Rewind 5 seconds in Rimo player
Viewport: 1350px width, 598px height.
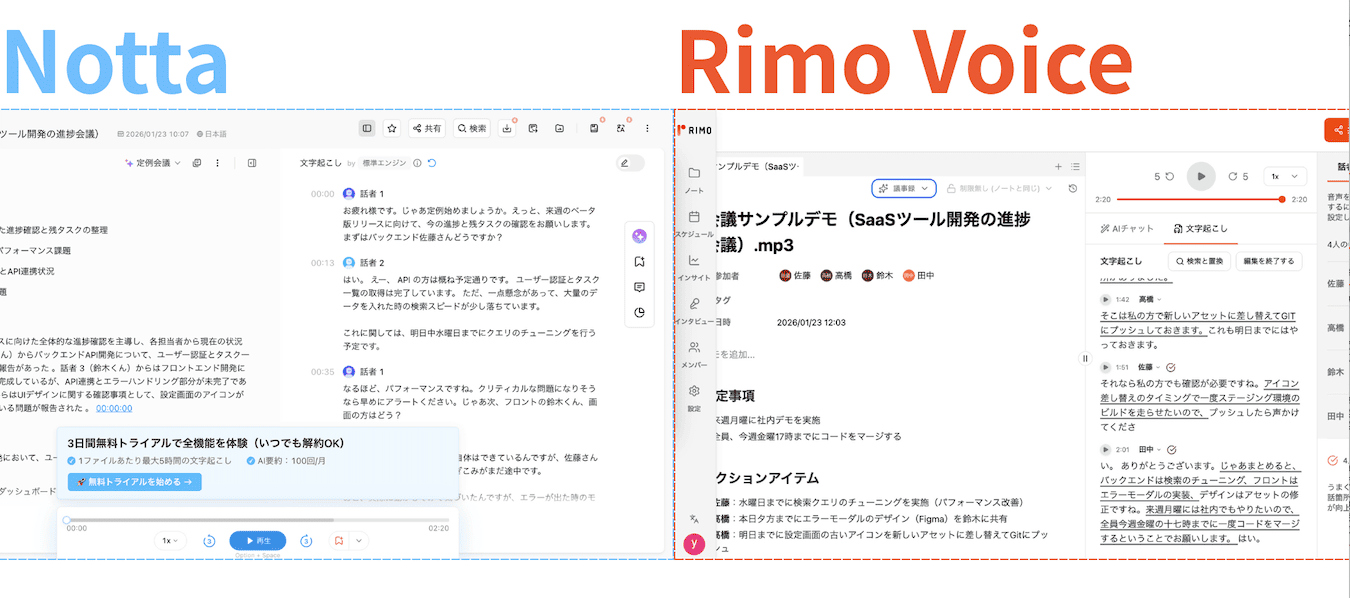point(1164,176)
